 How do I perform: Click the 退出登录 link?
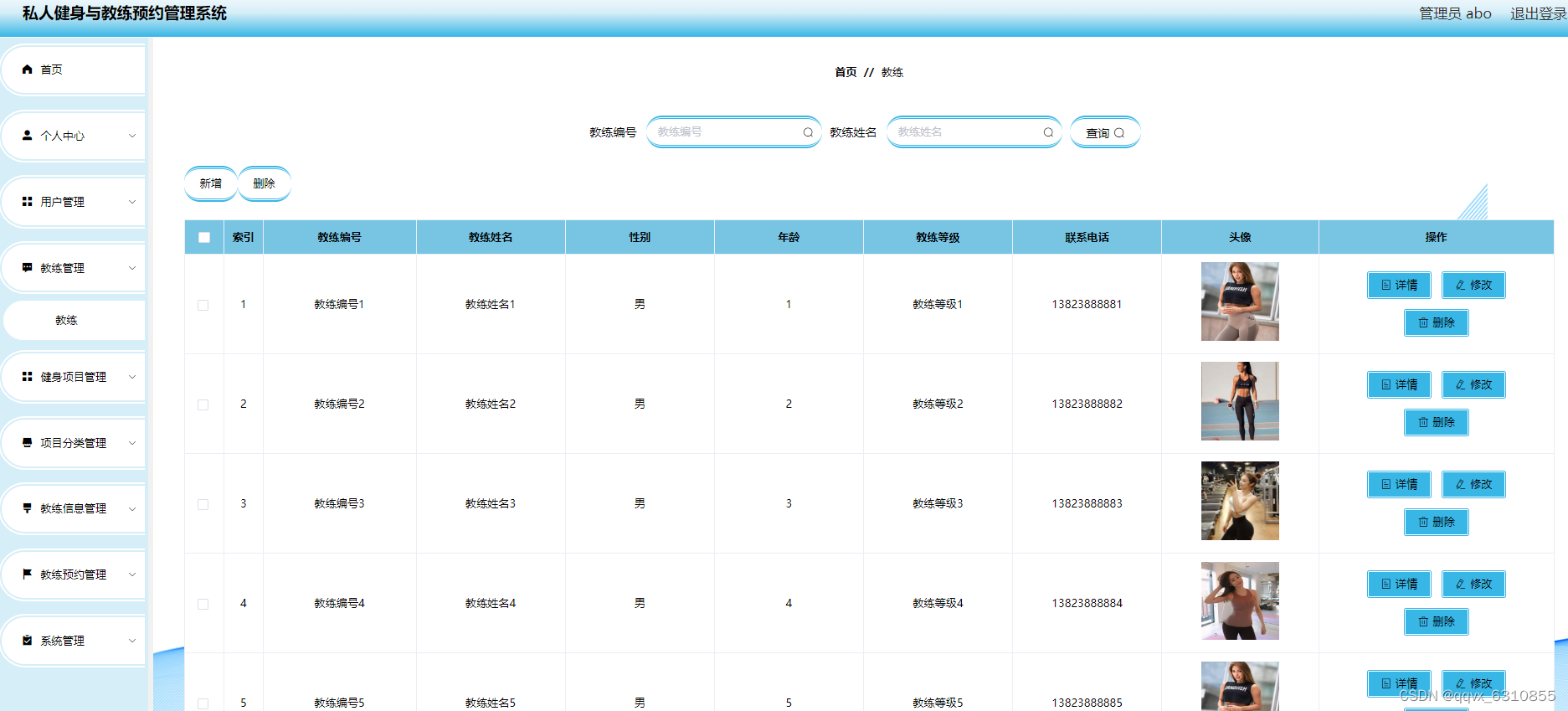point(1538,13)
